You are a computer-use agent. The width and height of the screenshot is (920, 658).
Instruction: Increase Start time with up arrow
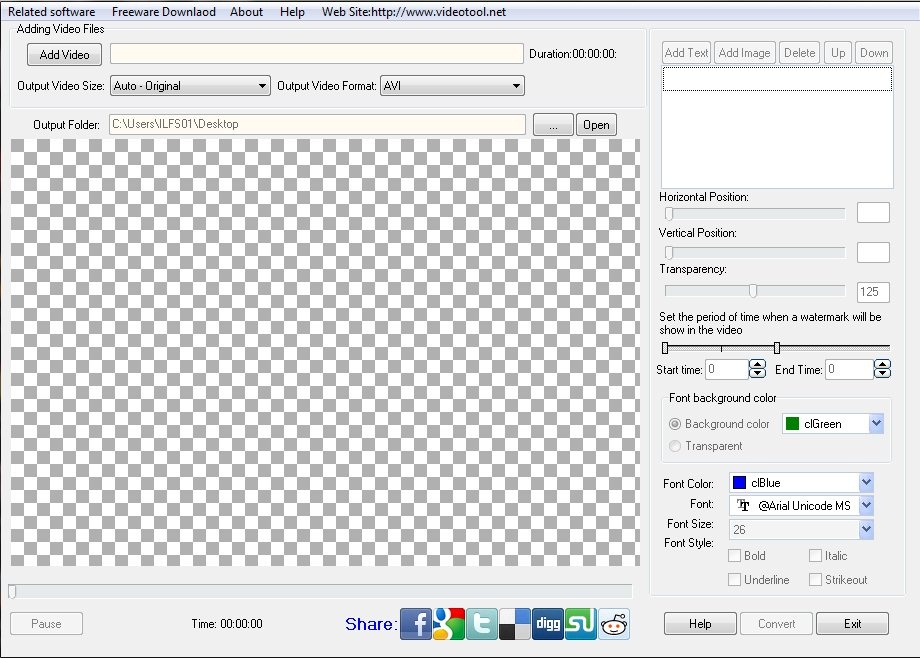(x=757, y=365)
